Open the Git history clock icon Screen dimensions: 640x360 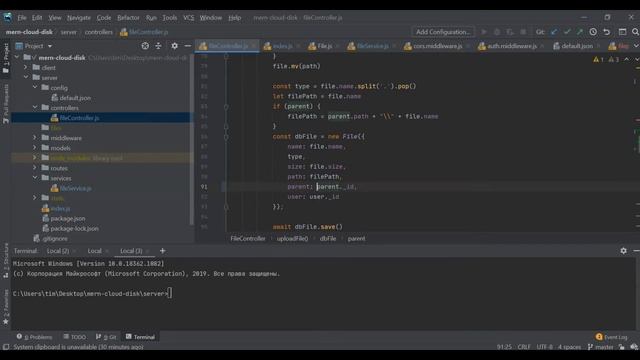(593, 32)
